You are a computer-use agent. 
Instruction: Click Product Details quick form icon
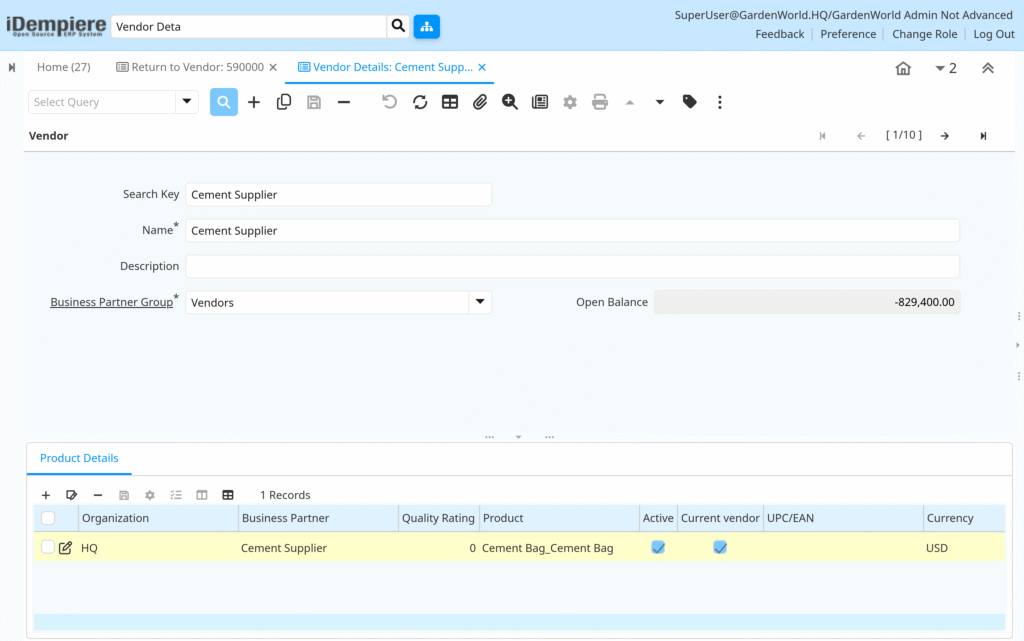click(176, 495)
